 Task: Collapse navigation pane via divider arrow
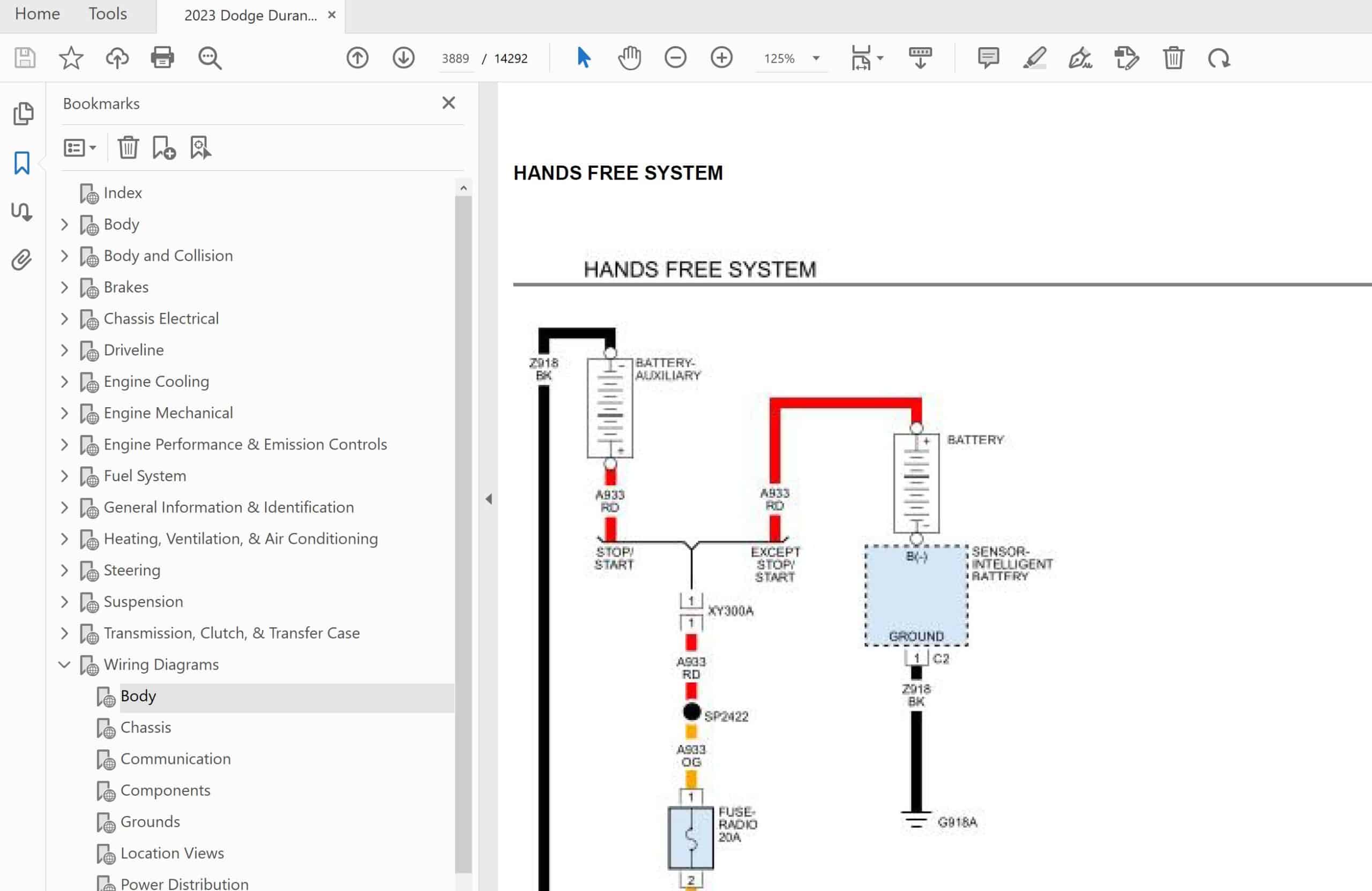click(488, 498)
